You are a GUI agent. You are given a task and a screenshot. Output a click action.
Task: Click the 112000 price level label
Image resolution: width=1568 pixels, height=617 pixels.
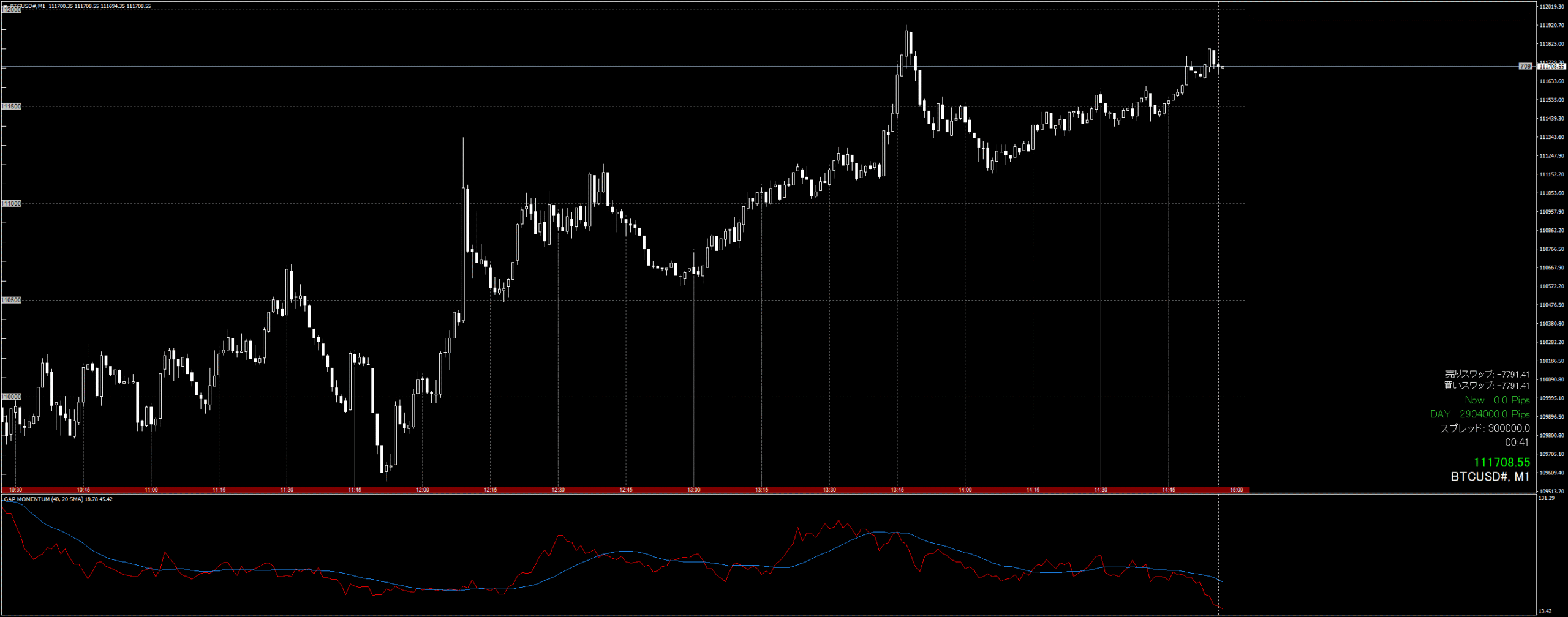pos(11,10)
